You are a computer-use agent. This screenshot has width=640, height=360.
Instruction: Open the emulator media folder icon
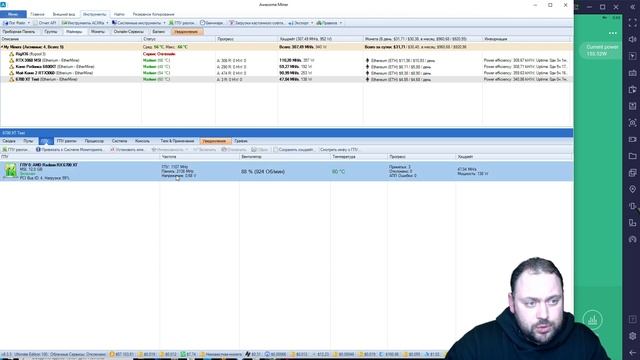[x=632, y=156]
